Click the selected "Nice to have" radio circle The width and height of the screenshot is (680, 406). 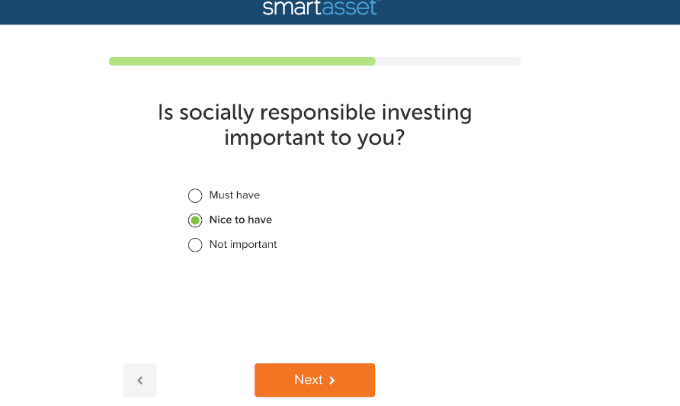[195, 220]
